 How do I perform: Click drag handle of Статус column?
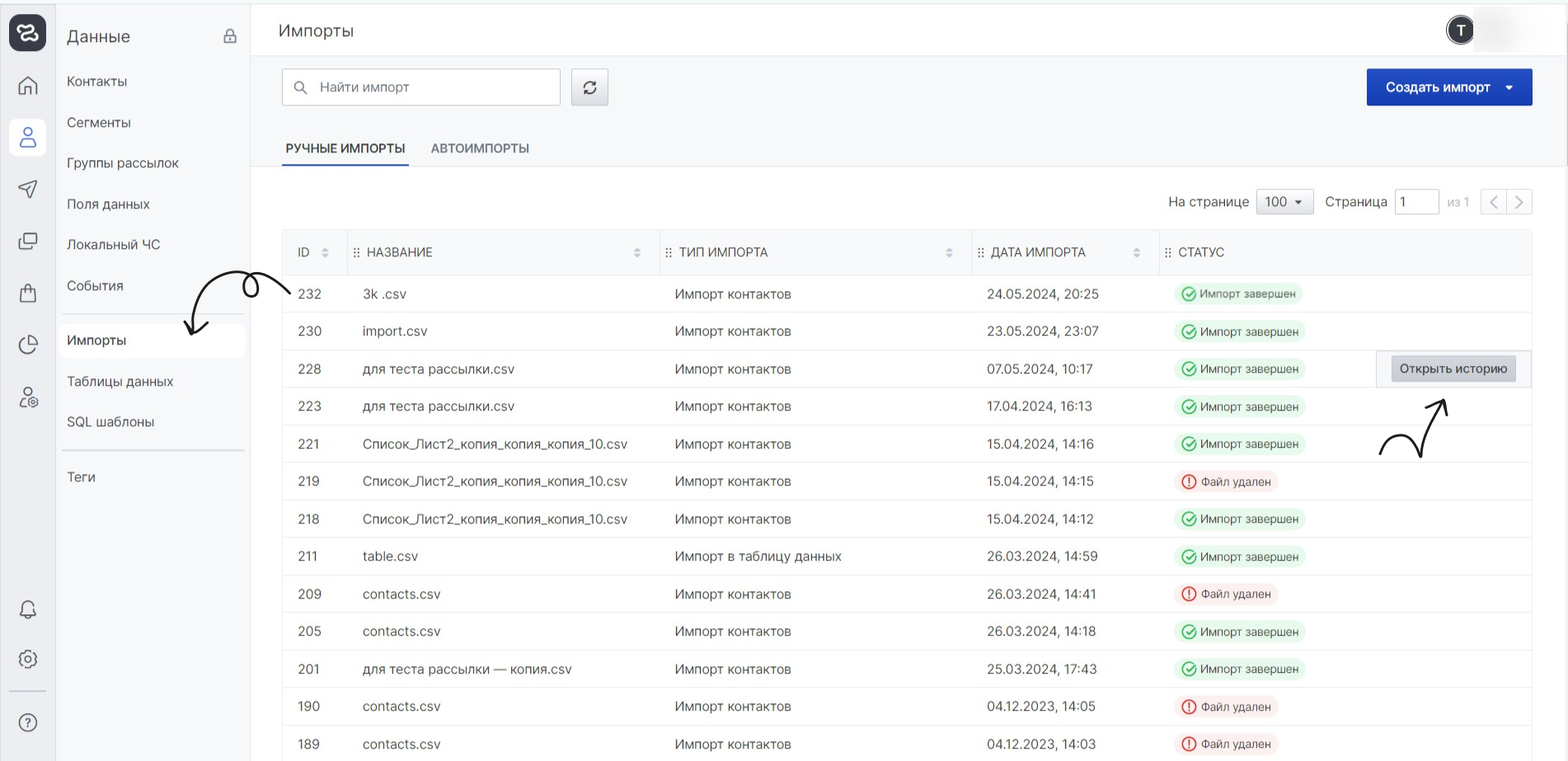(x=1167, y=252)
